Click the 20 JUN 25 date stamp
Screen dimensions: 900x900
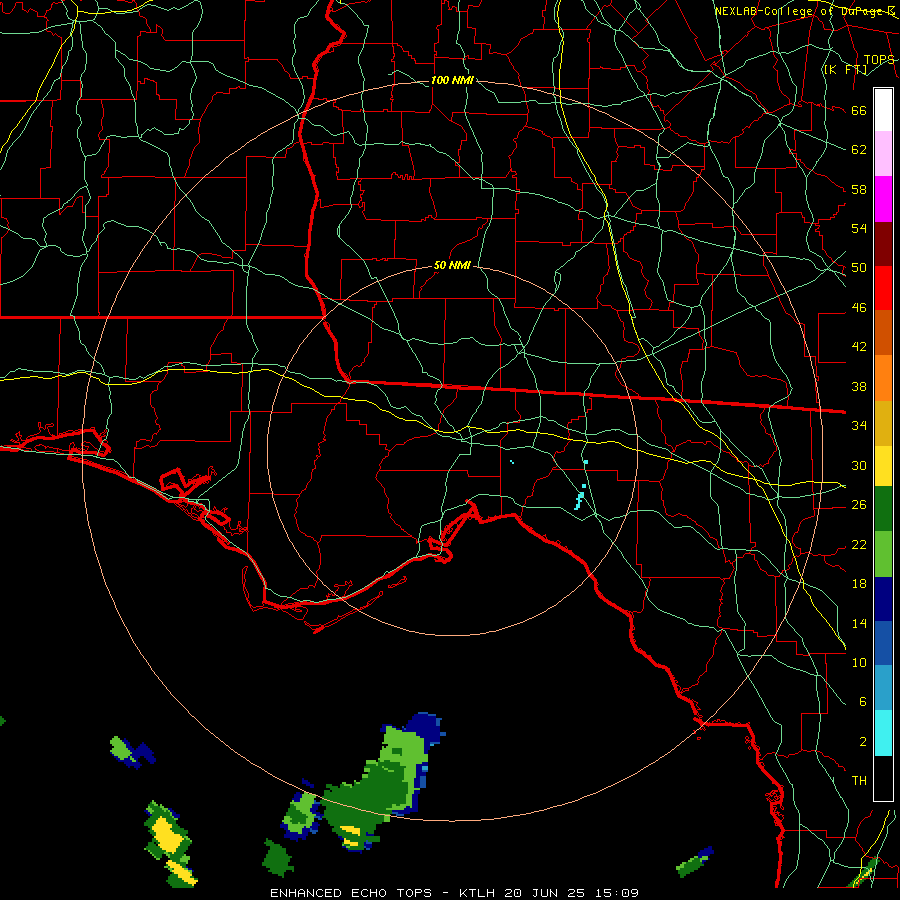[x=545, y=893]
